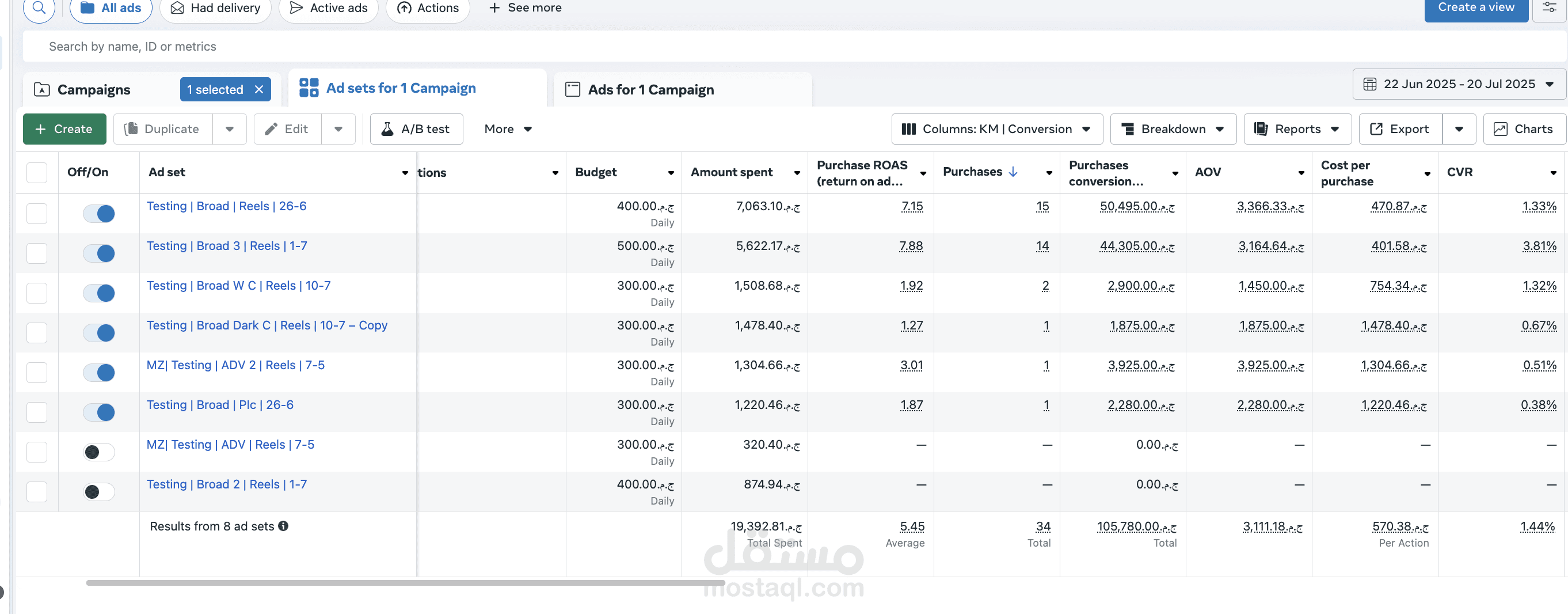Expand the More options menu
The height and width of the screenshot is (614, 1568).
click(508, 129)
